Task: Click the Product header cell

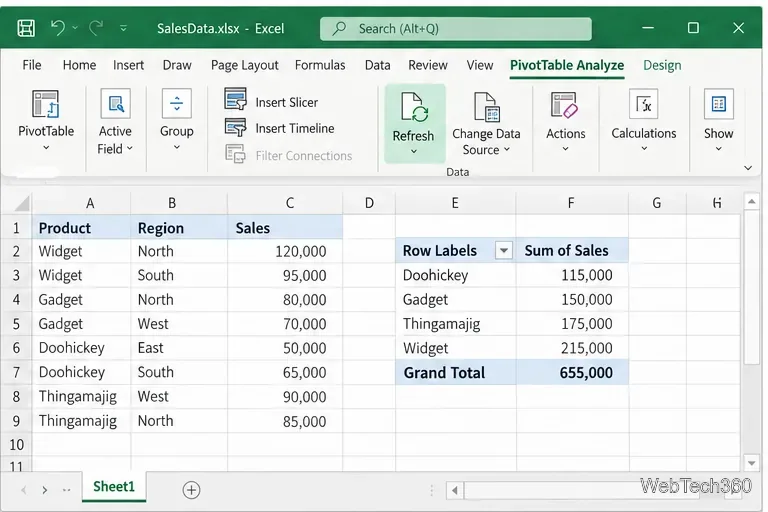Action: click(81, 228)
